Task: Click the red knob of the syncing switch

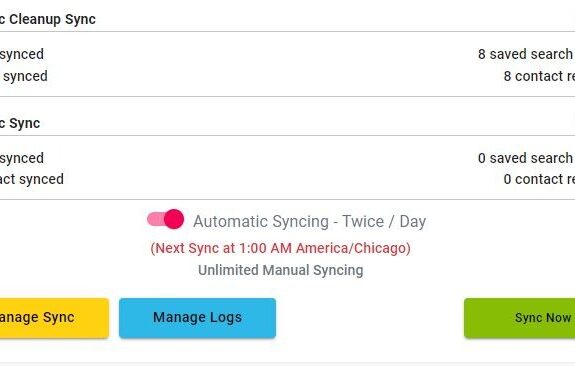Action: (174, 219)
